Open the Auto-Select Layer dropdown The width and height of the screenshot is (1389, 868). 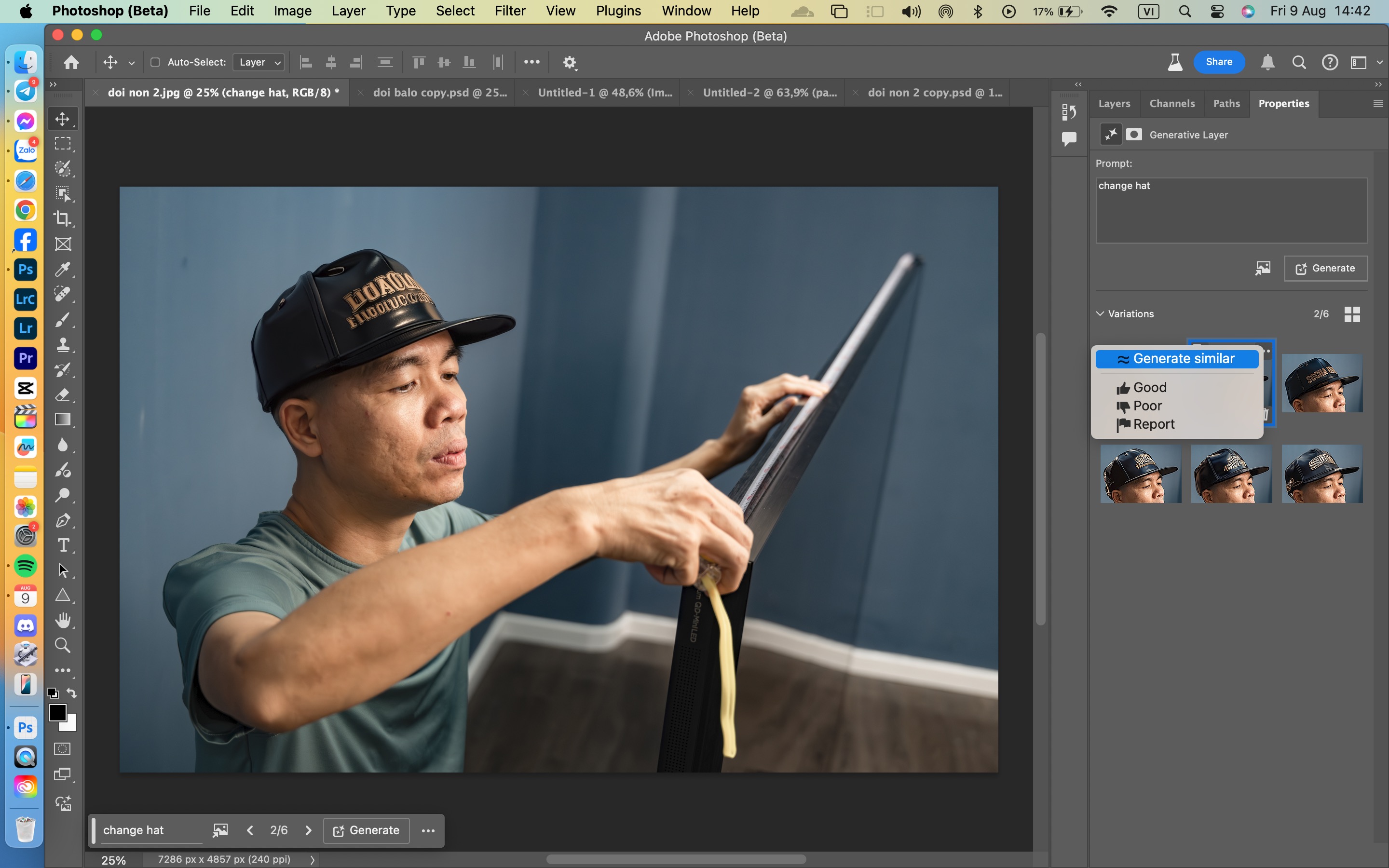tap(258, 62)
